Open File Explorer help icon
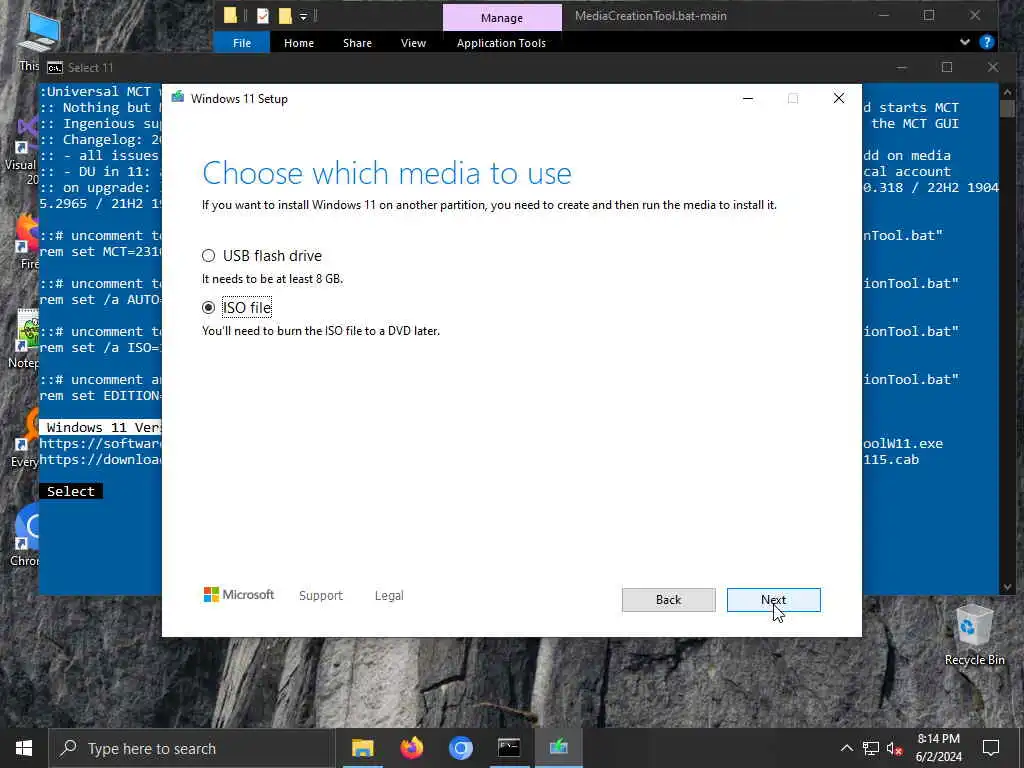The image size is (1024, 768). [987, 42]
